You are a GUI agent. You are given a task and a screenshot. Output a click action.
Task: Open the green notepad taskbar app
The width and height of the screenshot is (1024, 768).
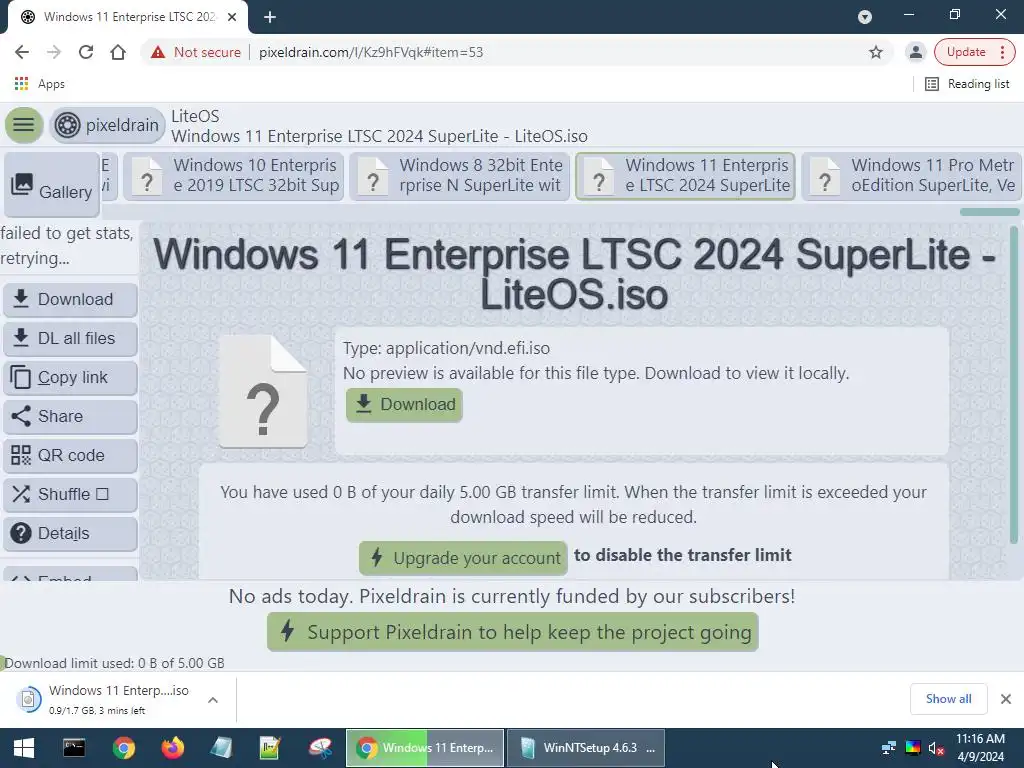pyautogui.click(x=270, y=748)
